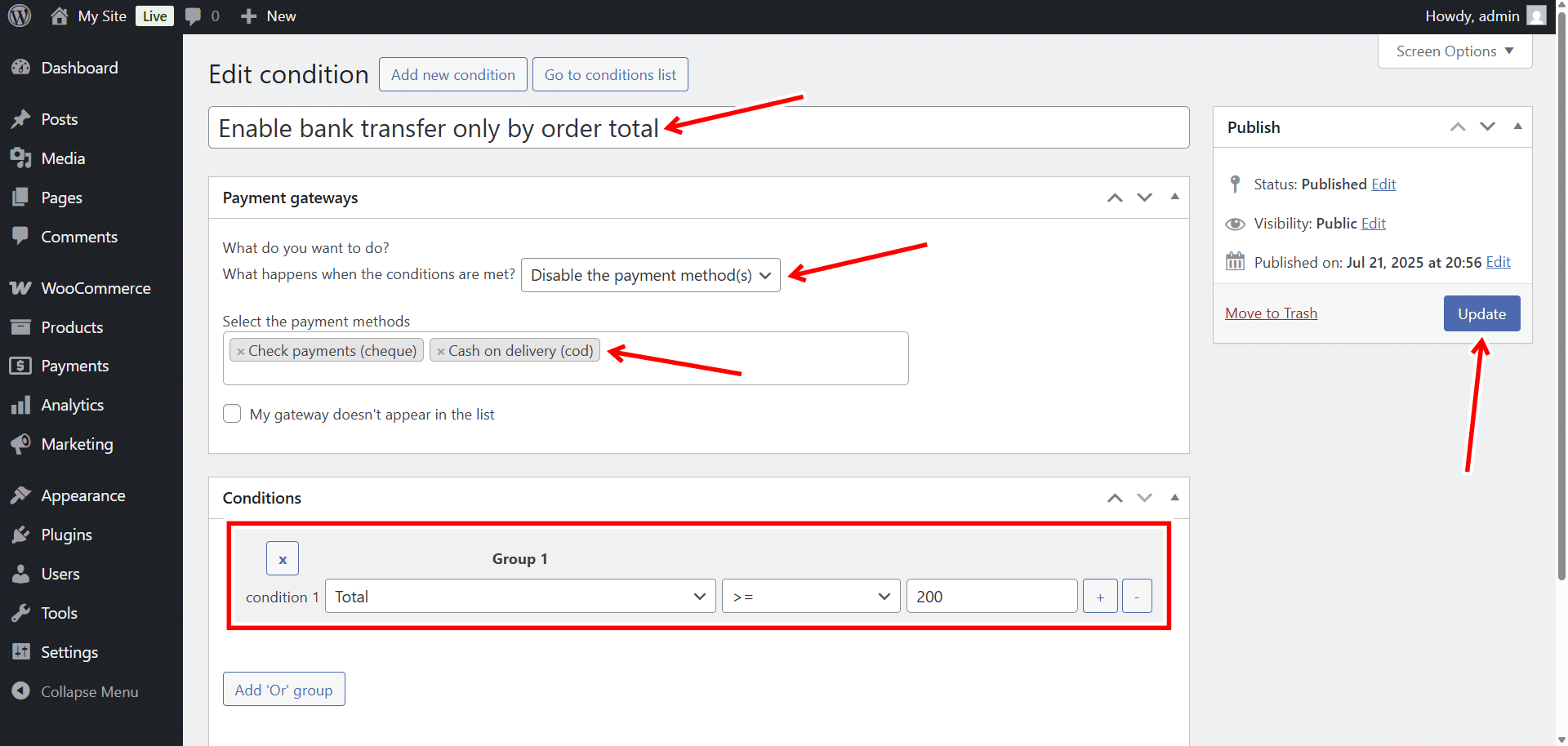Screen dimensions: 1568x746
Task: Click the Dashboard gauge icon
Action: 21,68
